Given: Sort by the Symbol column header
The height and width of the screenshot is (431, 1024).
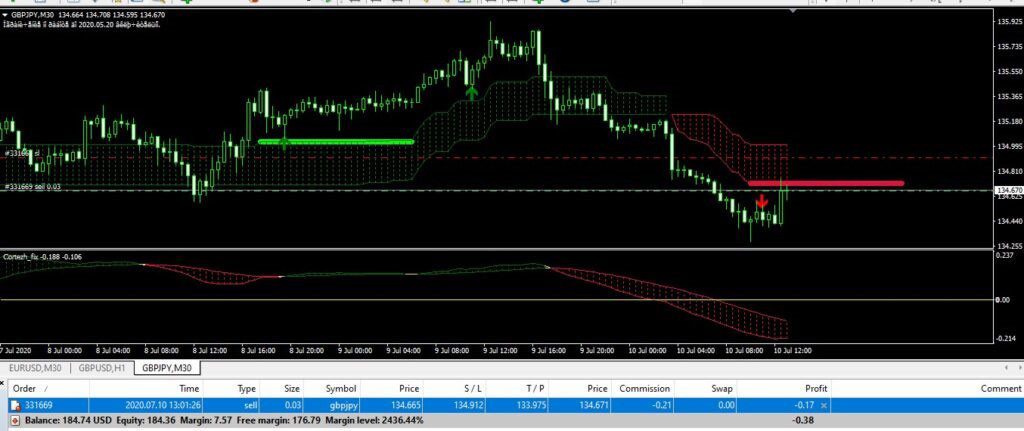Looking at the screenshot, I should coord(331,389).
